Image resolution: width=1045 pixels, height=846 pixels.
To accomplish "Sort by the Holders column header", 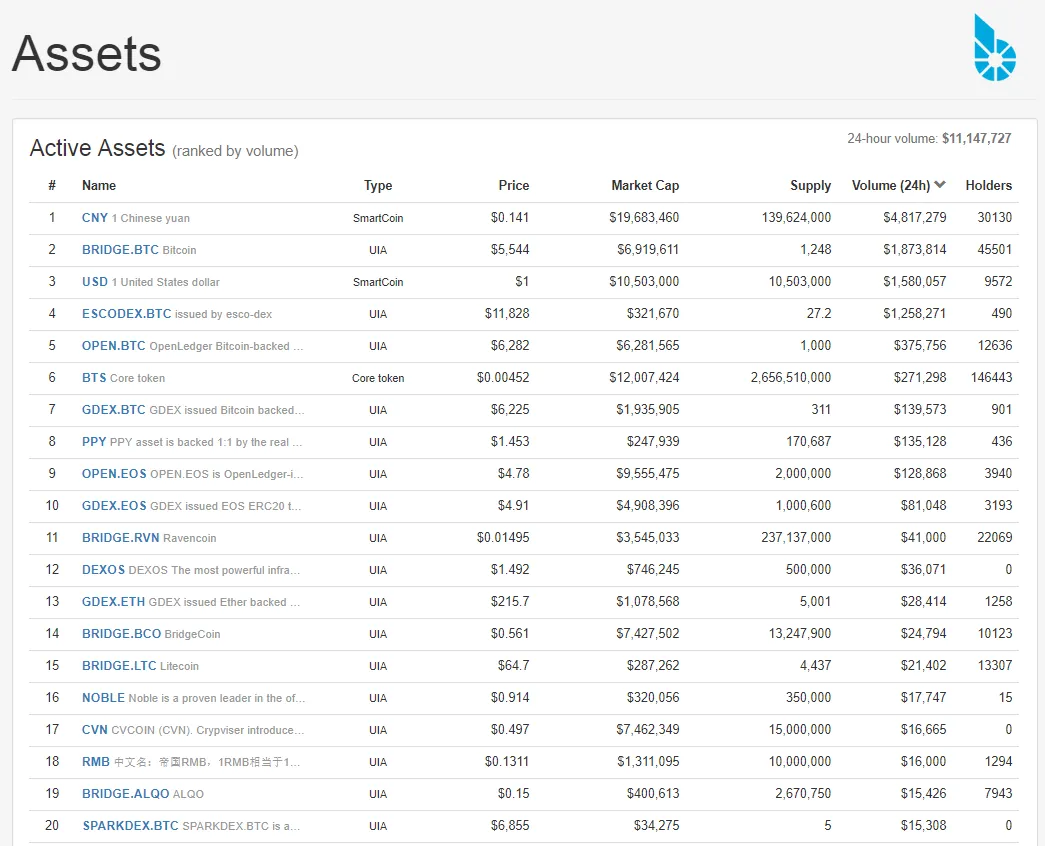I will [x=988, y=185].
